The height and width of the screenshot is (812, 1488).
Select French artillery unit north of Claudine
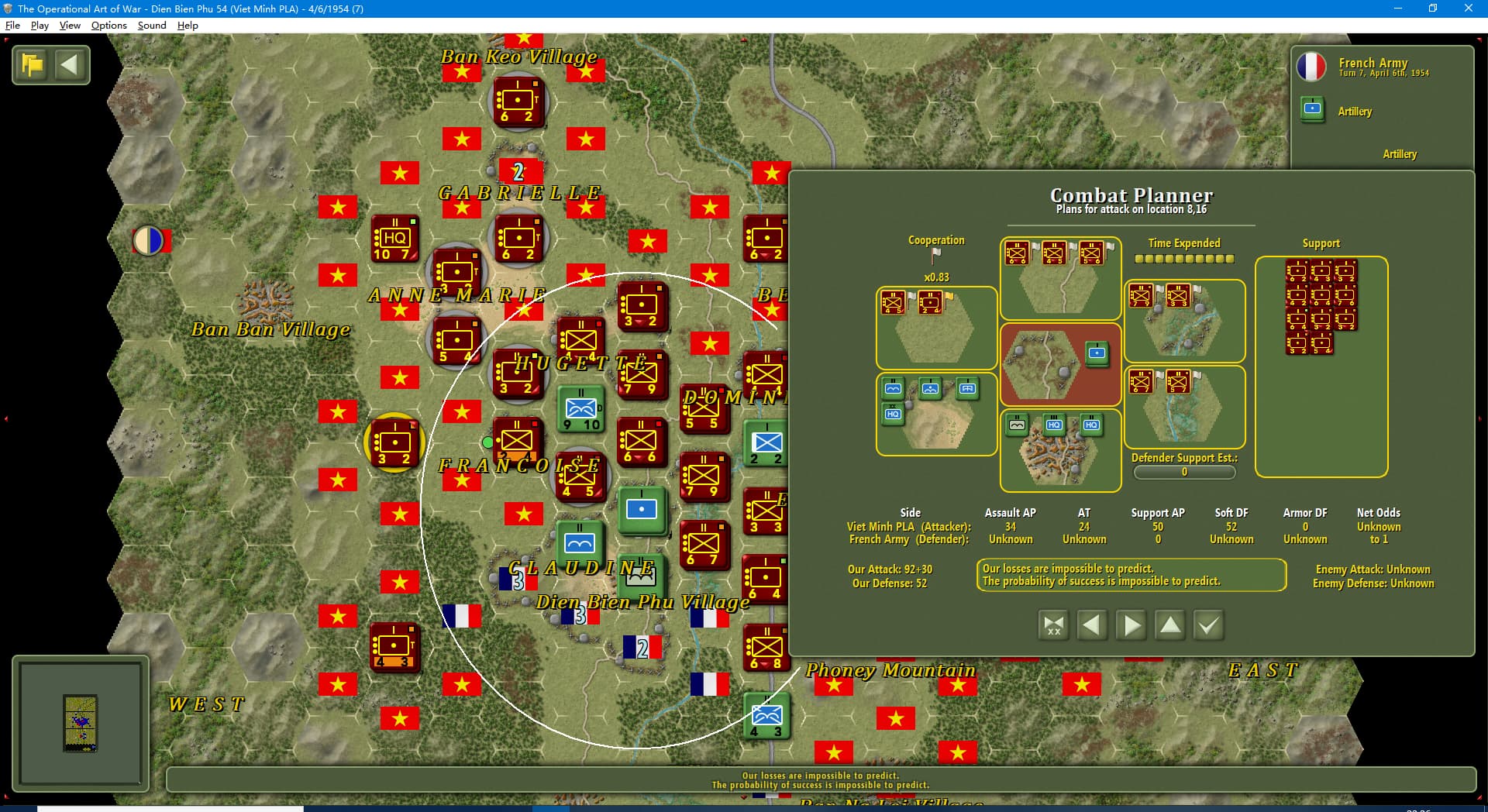pyautogui.click(x=642, y=510)
